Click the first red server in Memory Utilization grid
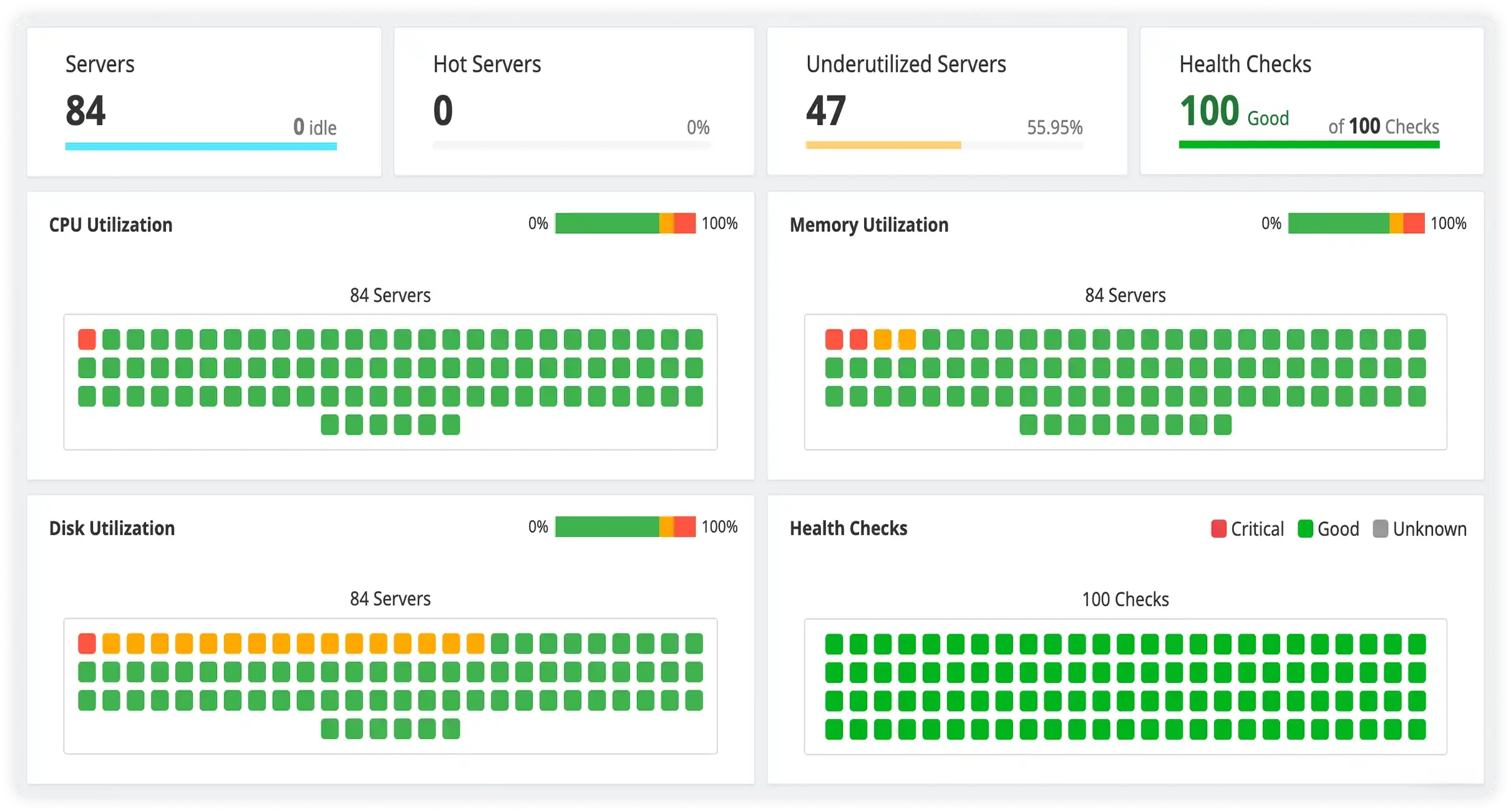The width and height of the screenshot is (1511, 812). (x=834, y=339)
